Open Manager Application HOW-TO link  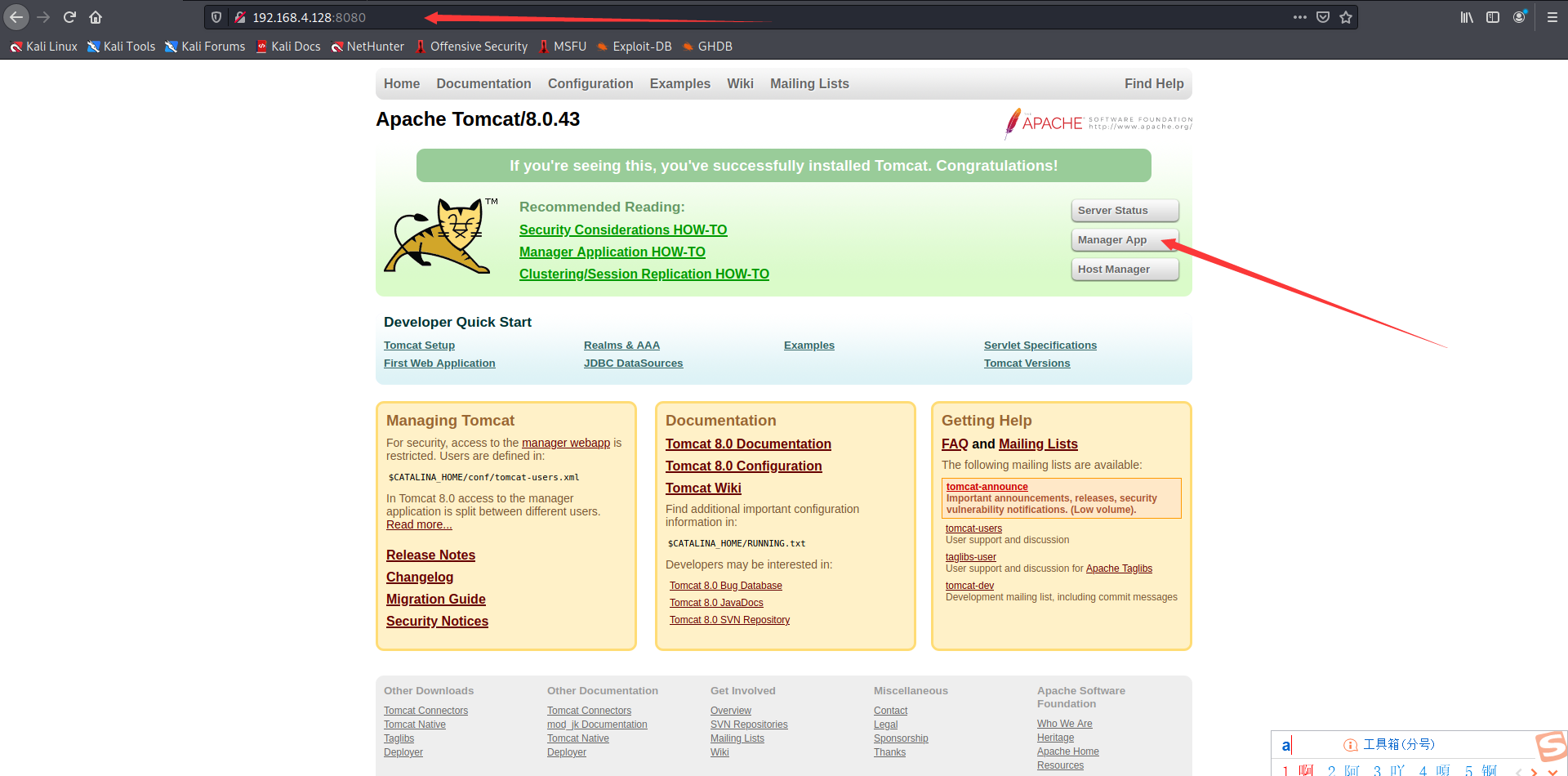point(612,252)
